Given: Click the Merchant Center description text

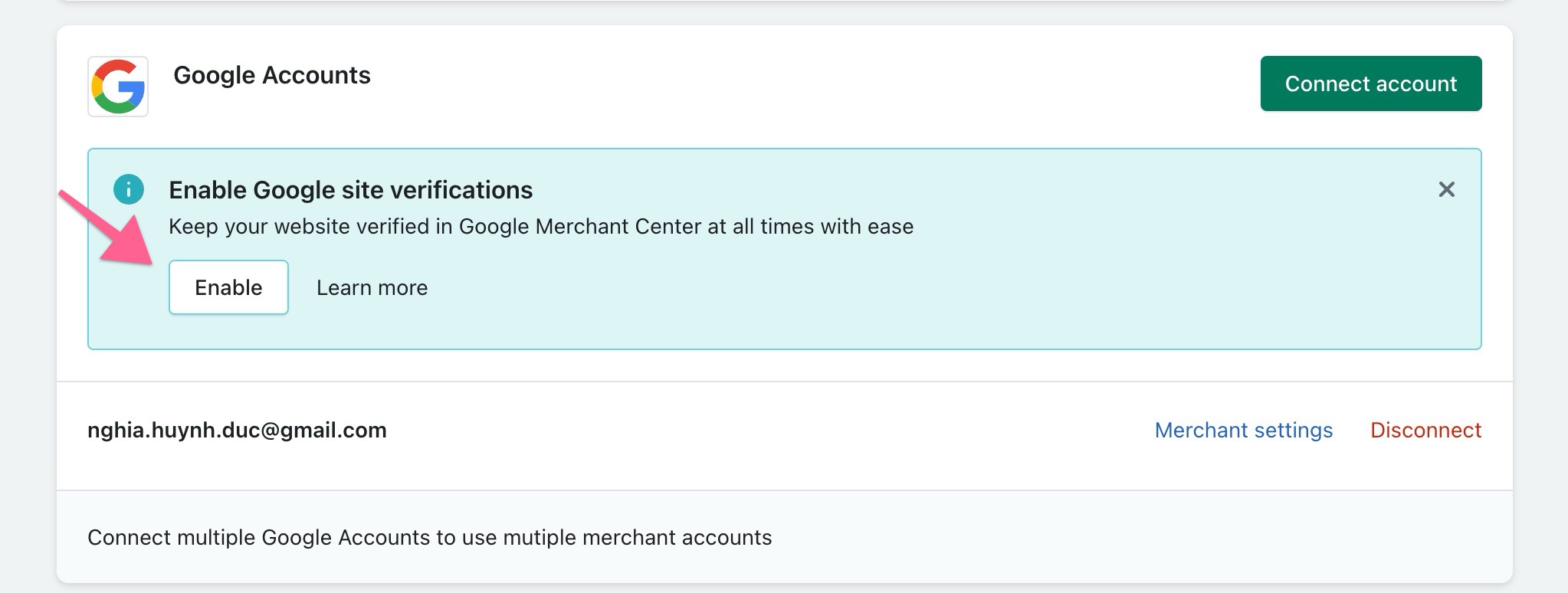Looking at the screenshot, I should pyautogui.click(x=541, y=227).
